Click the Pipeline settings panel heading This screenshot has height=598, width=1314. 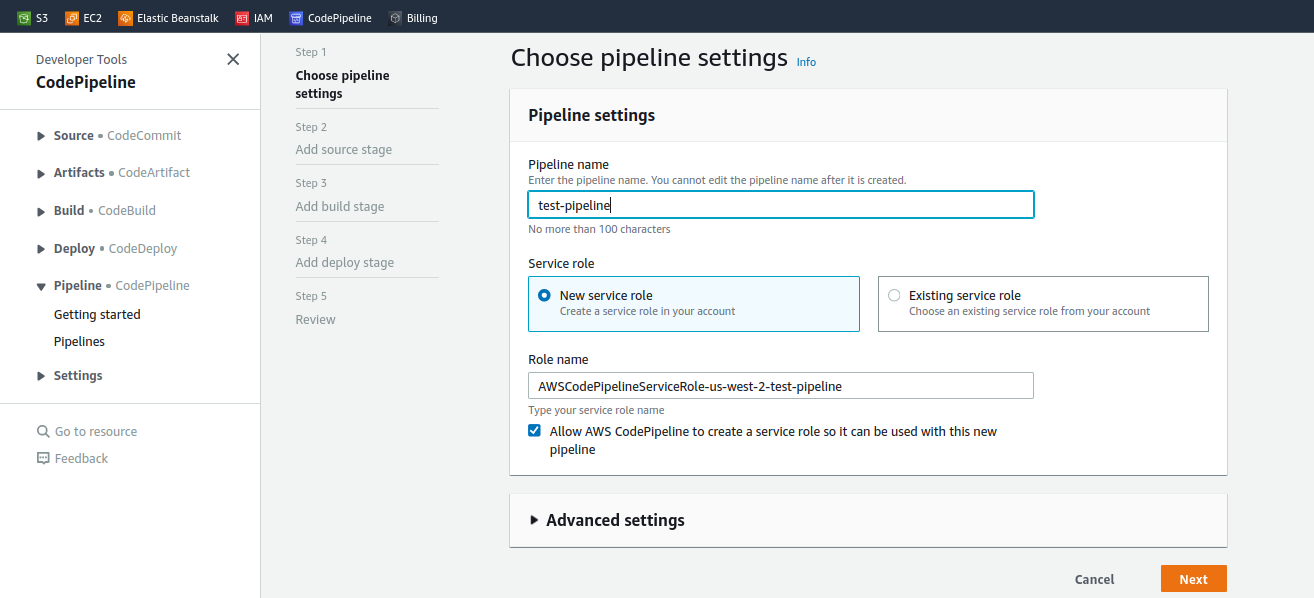591,115
